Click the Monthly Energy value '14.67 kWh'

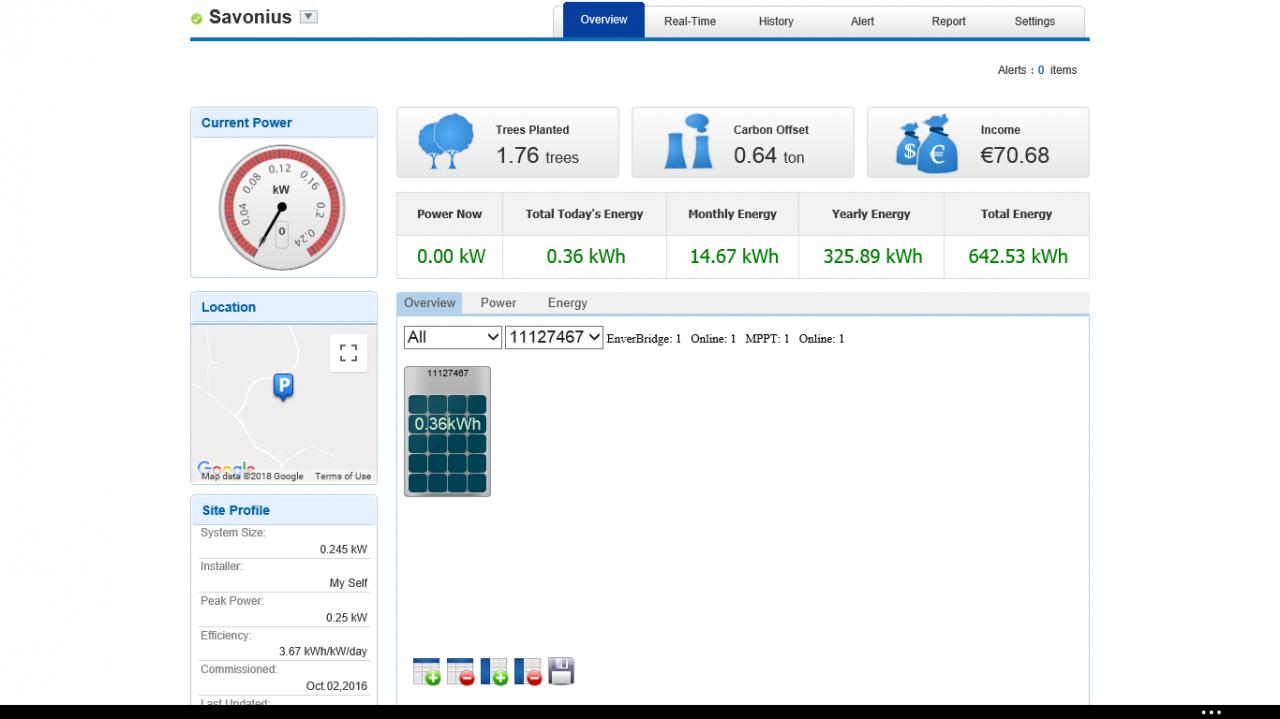(x=734, y=256)
